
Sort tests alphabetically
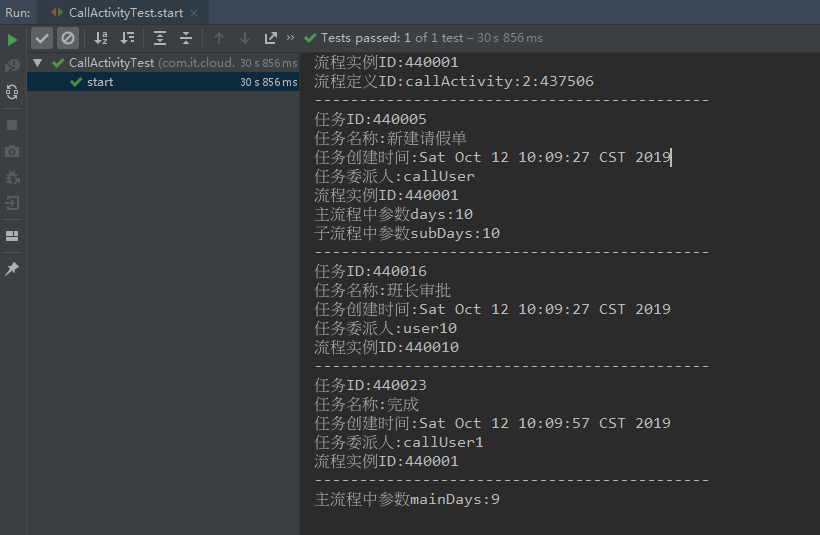101,38
